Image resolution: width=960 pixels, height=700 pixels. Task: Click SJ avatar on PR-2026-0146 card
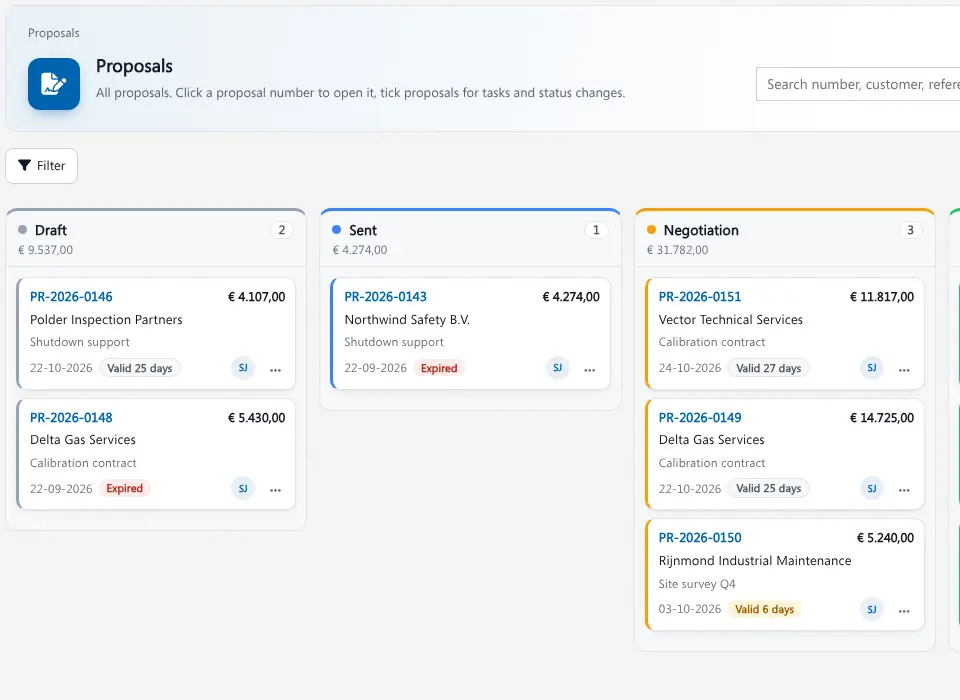click(243, 368)
